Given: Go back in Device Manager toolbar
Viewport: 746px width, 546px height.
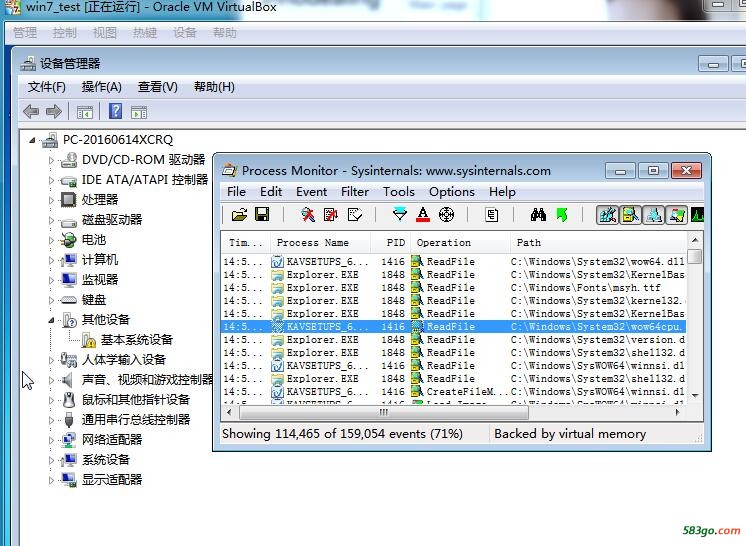Looking at the screenshot, I should (31, 112).
